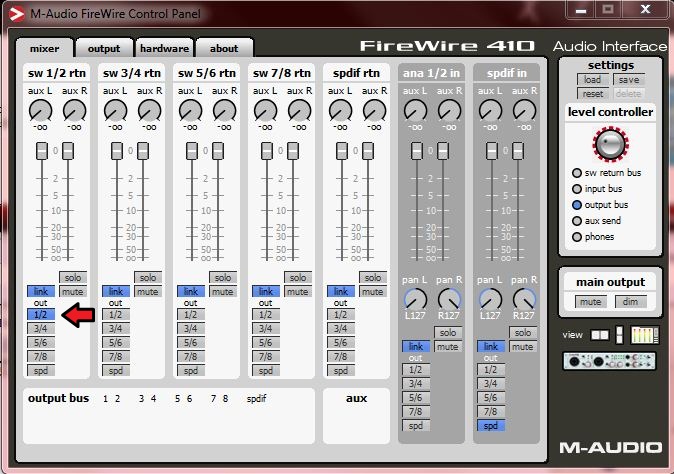The height and width of the screenshot is (474, 674).
Task: Toggle out 1/2 on sw 1/2 rtn
Action: 41,315
